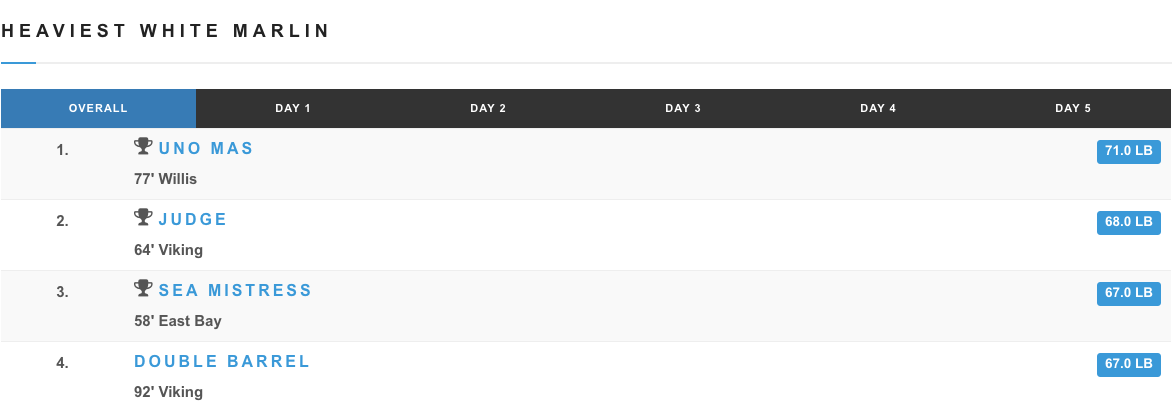Open the JUDGE boat link

193,219
